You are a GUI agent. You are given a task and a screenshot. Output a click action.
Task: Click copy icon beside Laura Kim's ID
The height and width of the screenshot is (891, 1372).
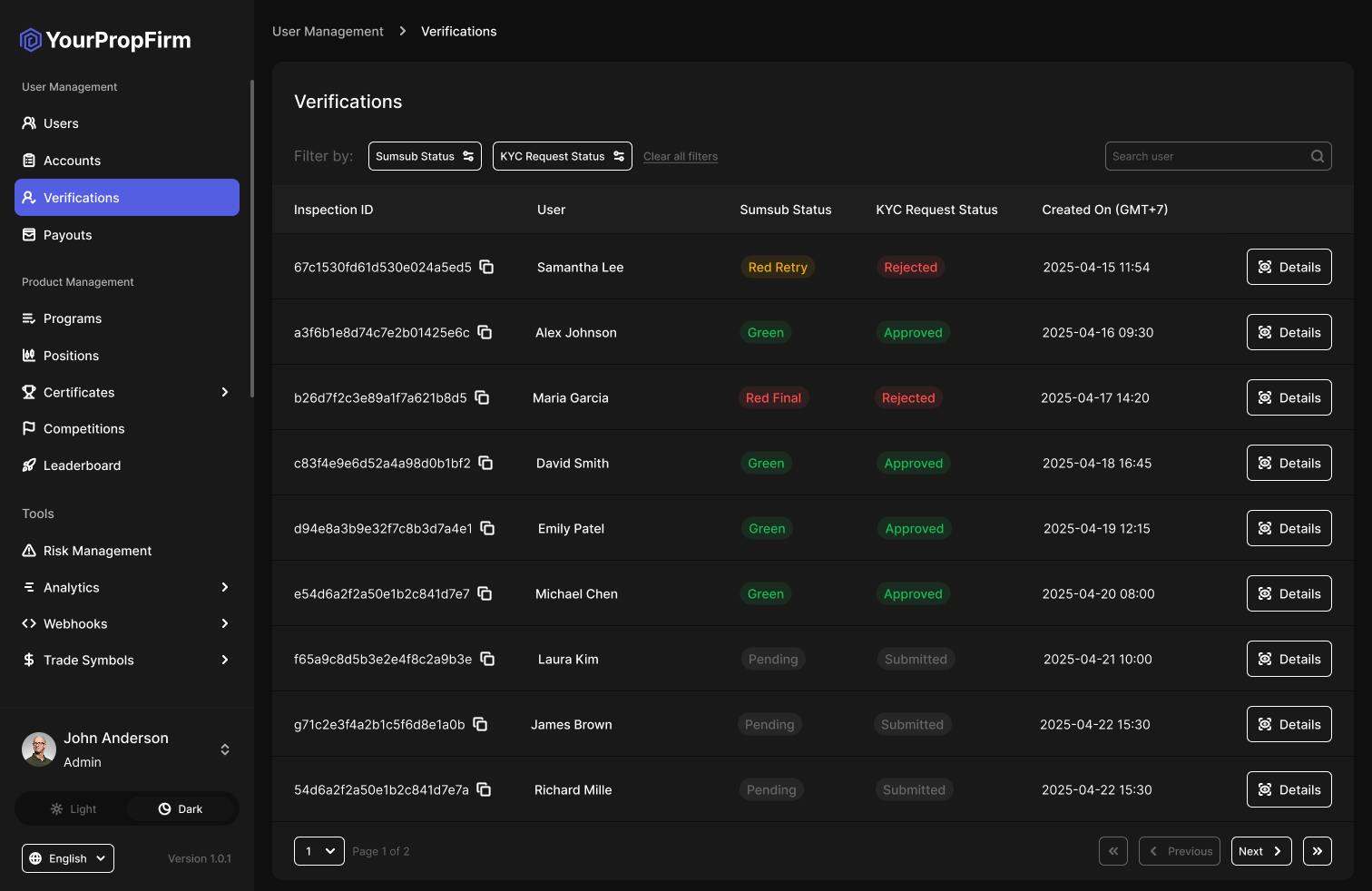tap(487, 659)
